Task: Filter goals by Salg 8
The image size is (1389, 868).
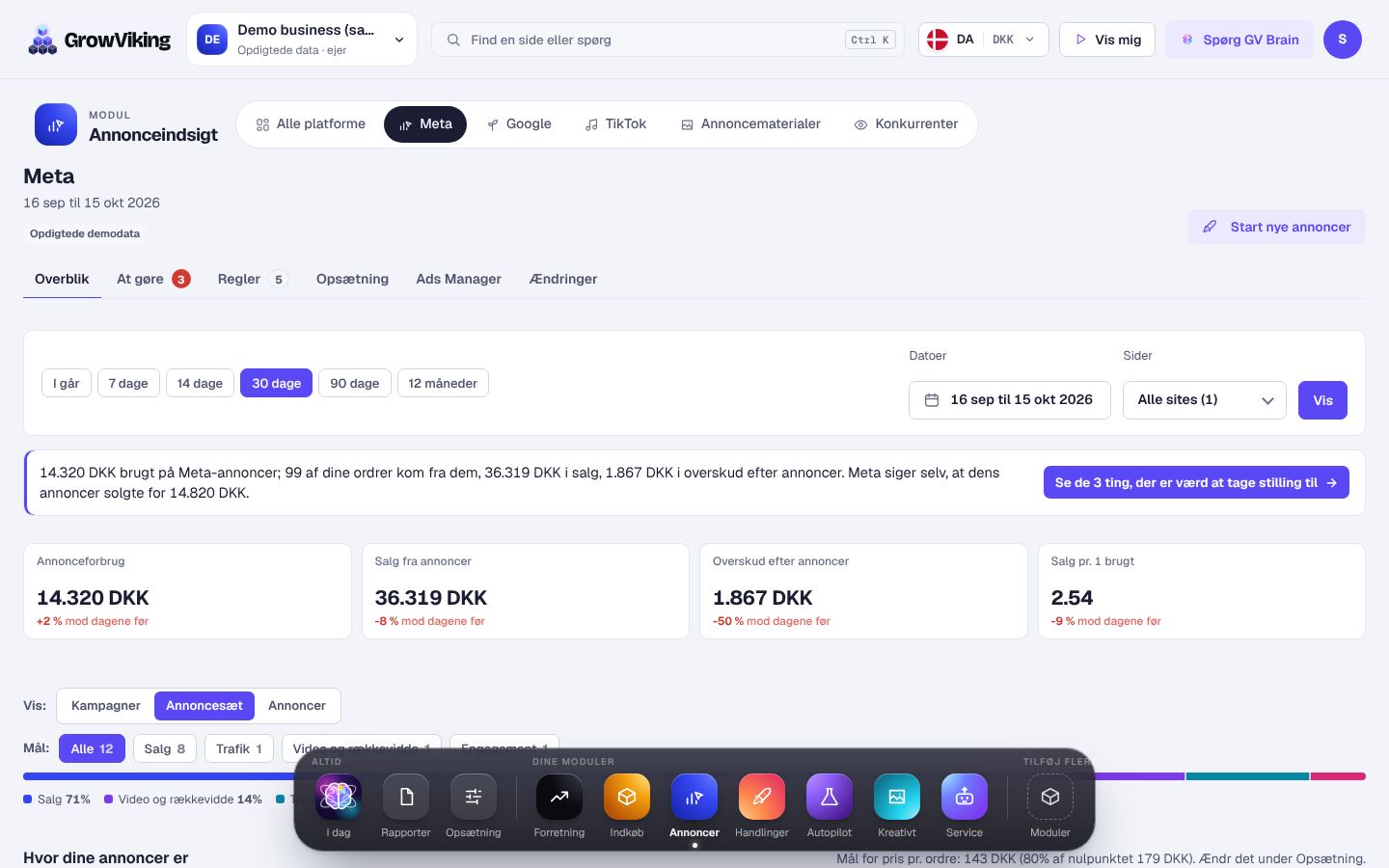Action: pyautogui.click(x=165, y=748)
